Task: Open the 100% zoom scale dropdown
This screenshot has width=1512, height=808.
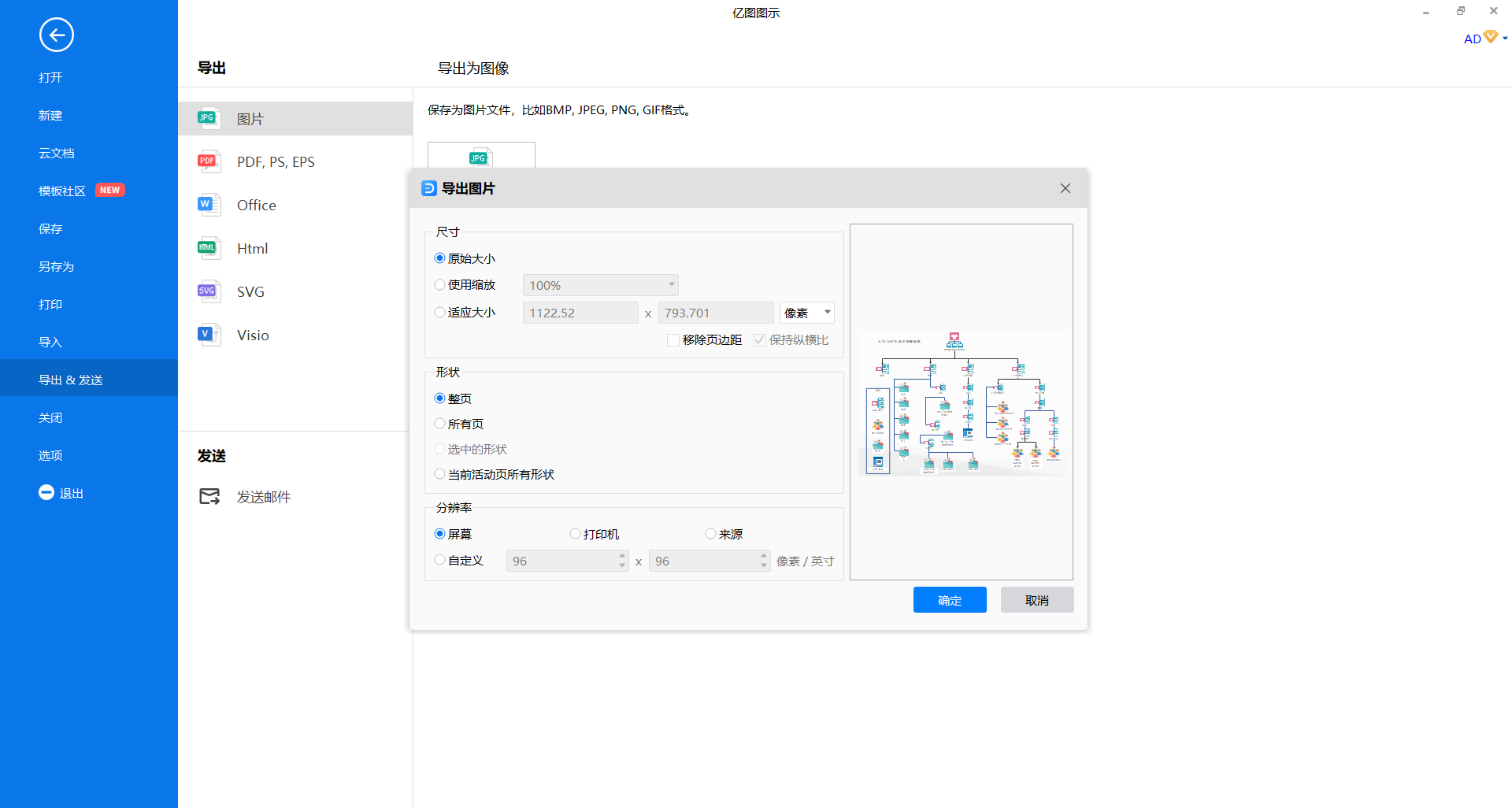Action: click(x=600, y=285)
